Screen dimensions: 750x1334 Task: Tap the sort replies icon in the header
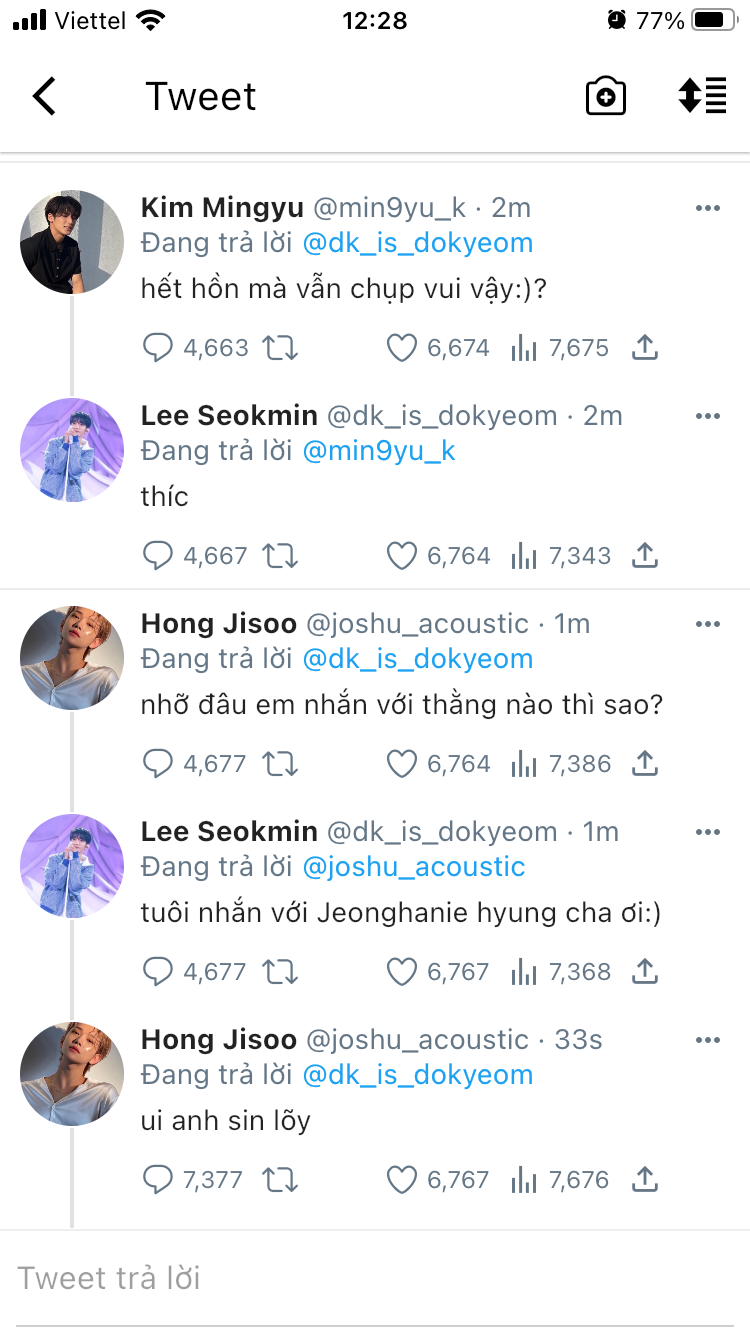pyautogui.click(x=702, y=97)
